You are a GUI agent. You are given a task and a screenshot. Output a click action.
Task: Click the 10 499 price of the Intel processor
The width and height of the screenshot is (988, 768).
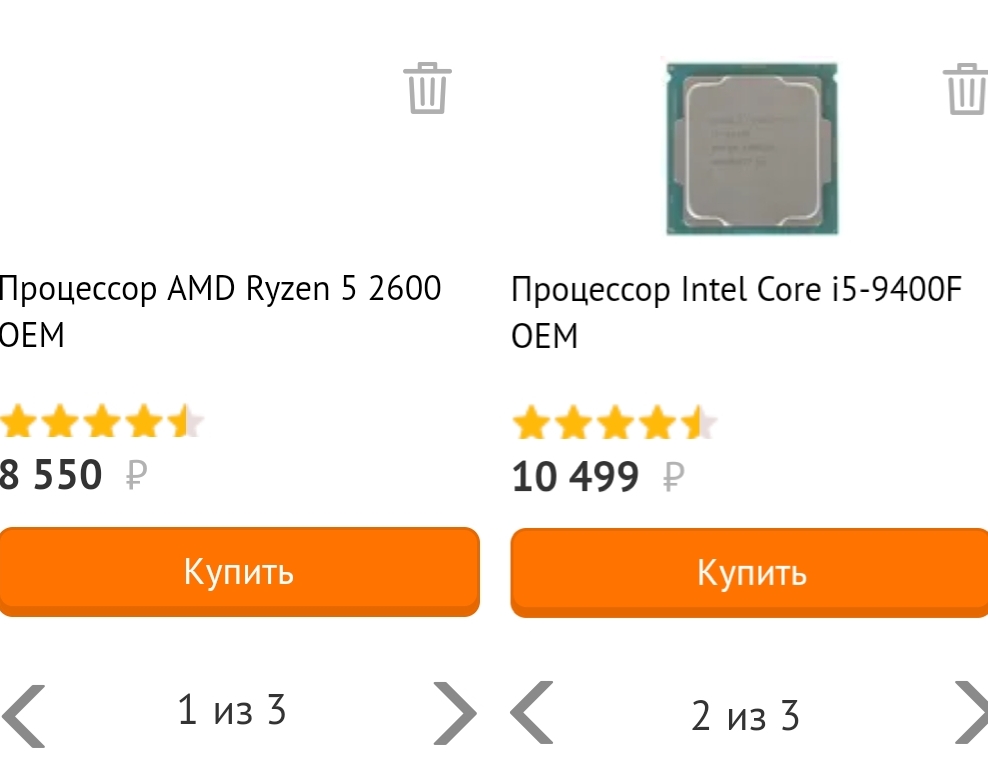click(575, 477)
